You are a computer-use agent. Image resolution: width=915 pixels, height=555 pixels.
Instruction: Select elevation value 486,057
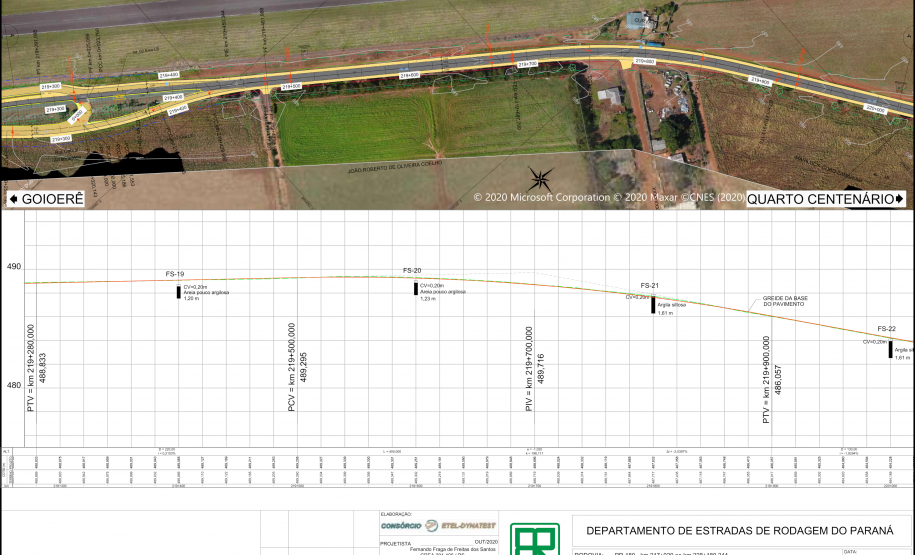coord(778,380)
